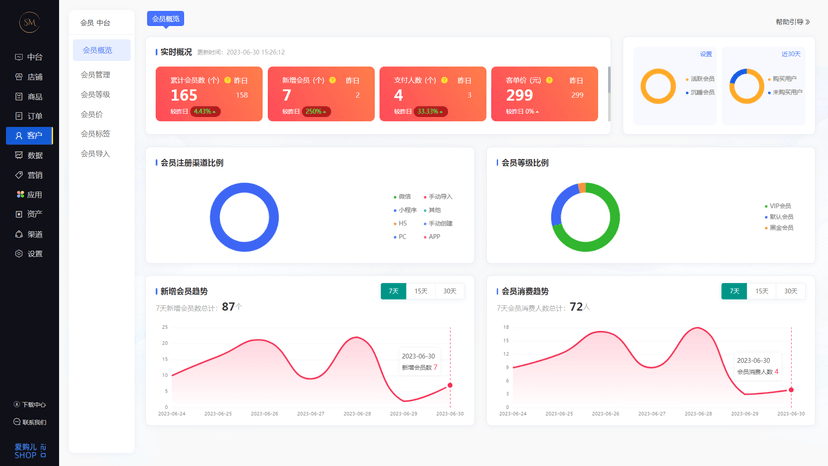Toggle 活跃会员 legend item
This screenshot has width=828, height=466.
coord(700,79)
